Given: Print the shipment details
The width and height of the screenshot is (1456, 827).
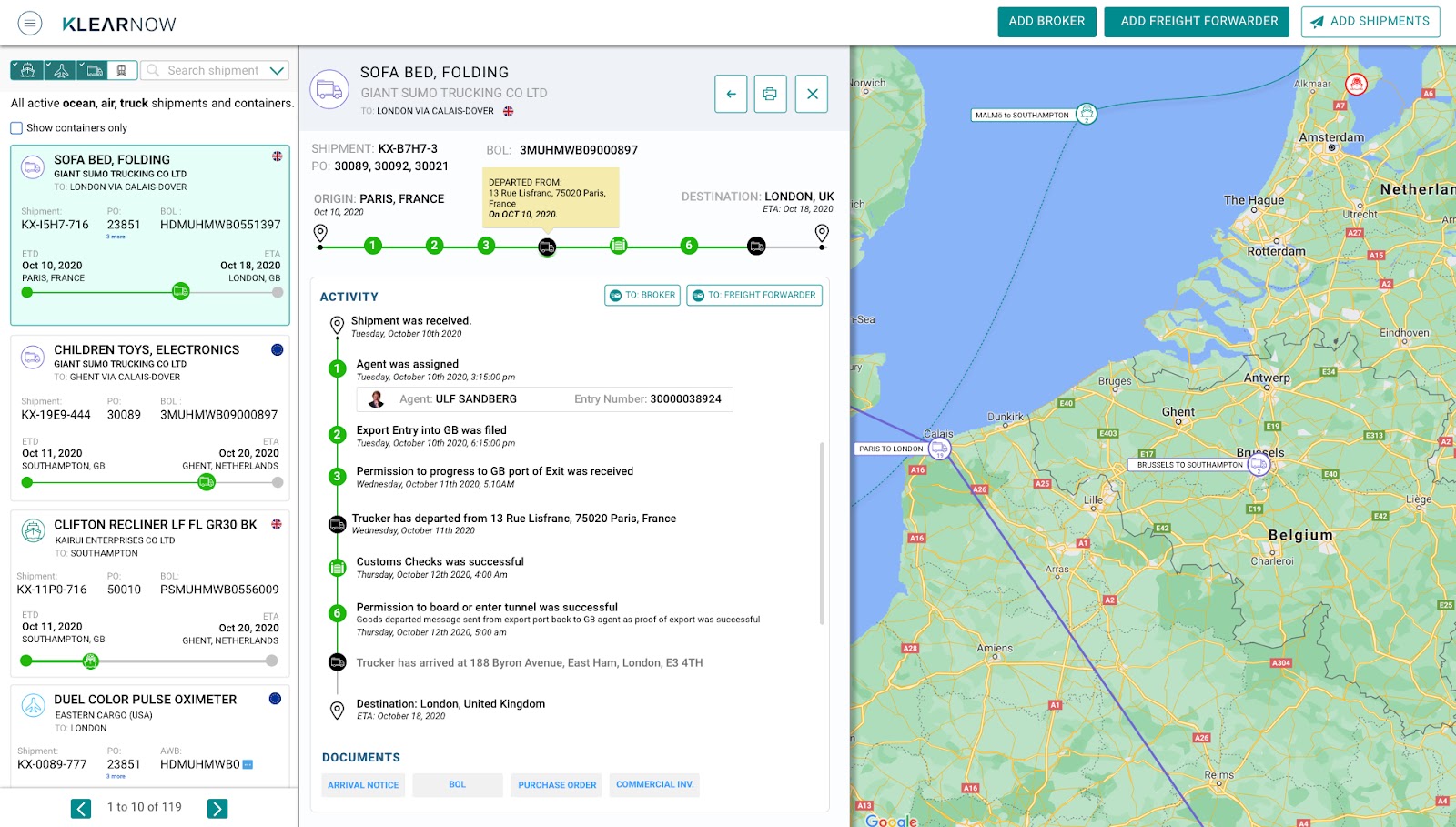Looking at the screenshot, I should coord(770,94).
